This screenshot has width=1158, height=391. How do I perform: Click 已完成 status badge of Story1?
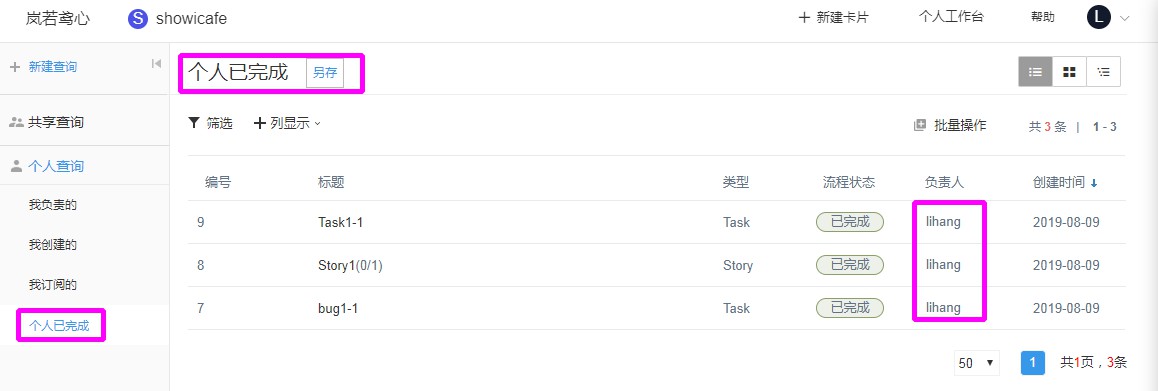850,265
